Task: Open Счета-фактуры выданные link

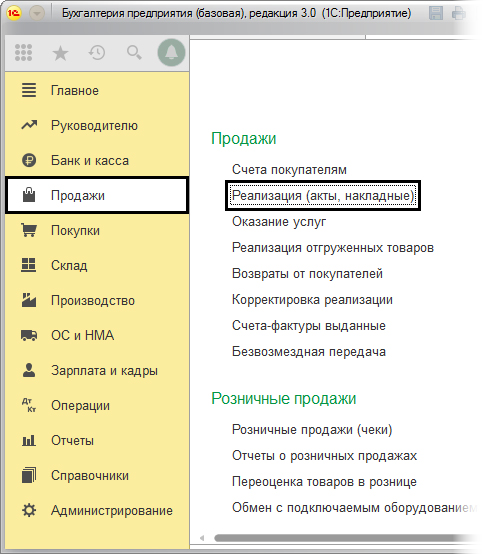Action: 308,325
